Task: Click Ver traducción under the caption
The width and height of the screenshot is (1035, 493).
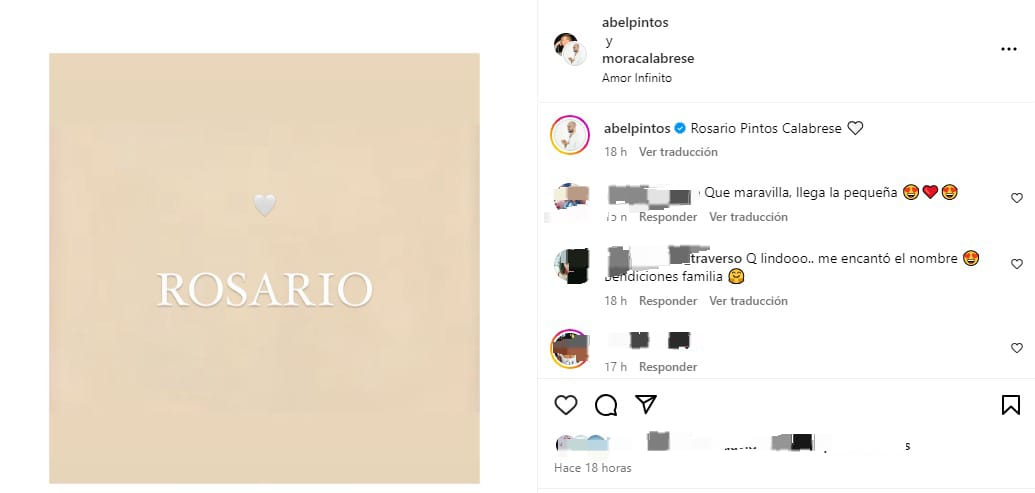Action: click(678, 152)
